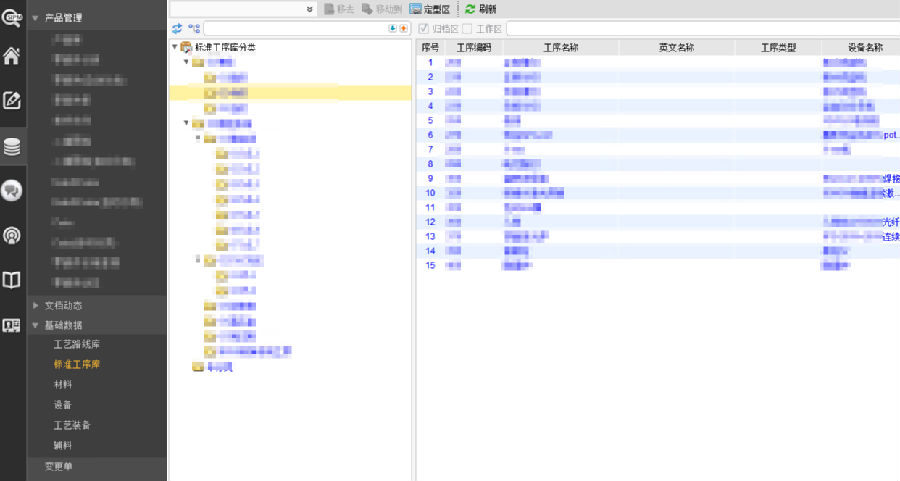Collapse the 标准工序库分类 root node
The width and height of the screenshot is (900, 481).
click(174, 47)
